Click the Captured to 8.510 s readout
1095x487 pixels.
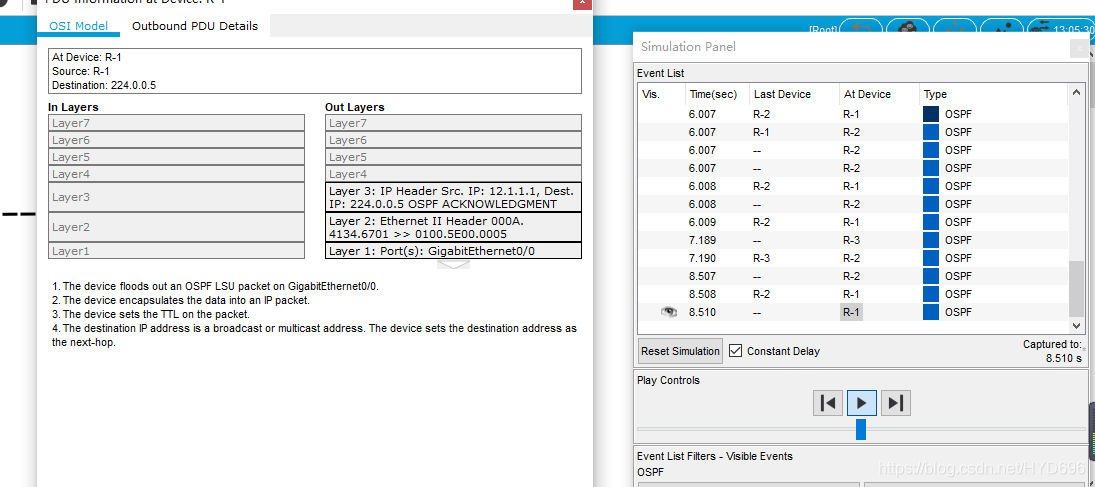[x=1052, y=351]
